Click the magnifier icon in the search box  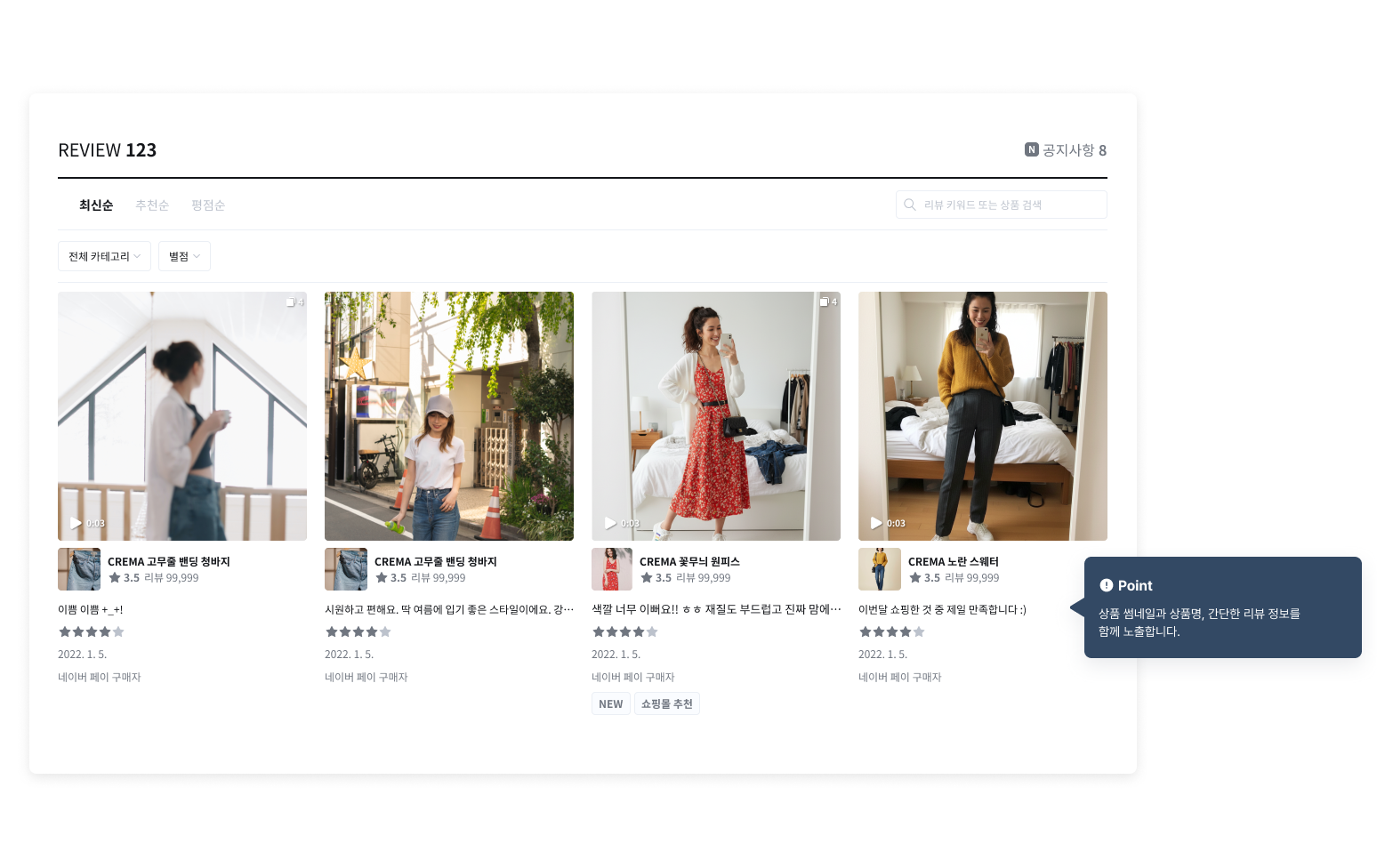(910, 205)
